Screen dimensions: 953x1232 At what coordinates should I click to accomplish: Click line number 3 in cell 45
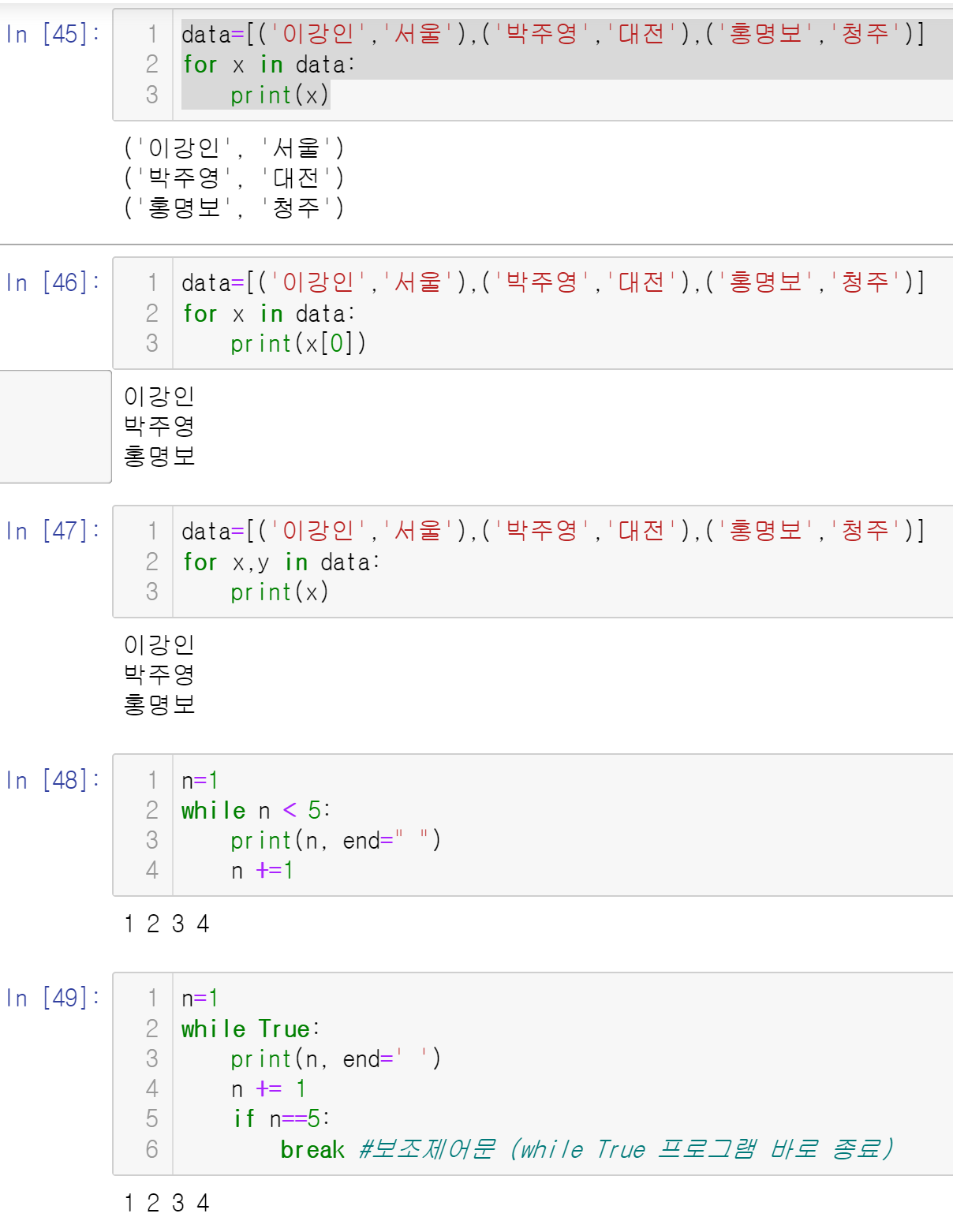tap(152, 95)
